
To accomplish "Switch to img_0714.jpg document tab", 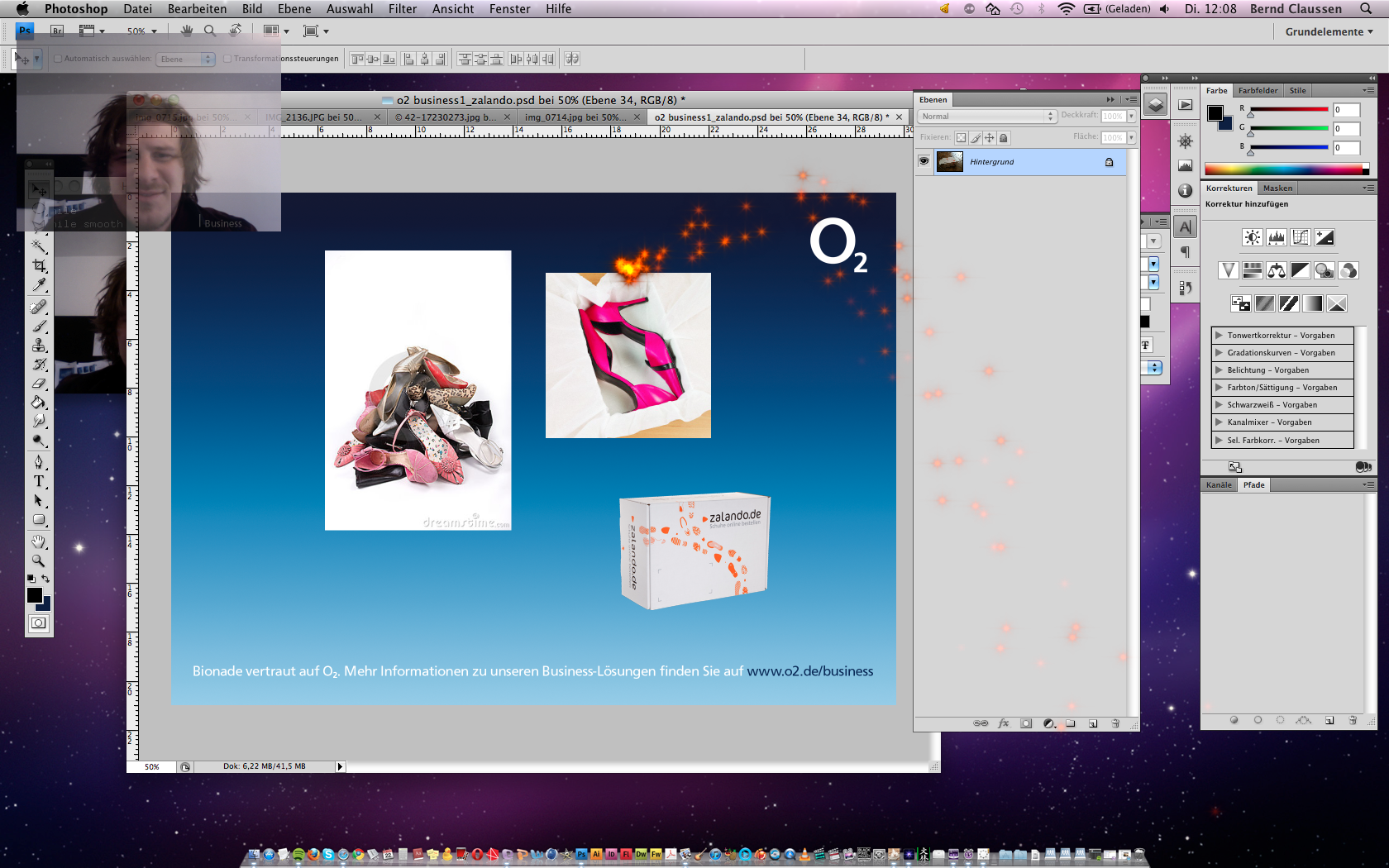I will pos(575,117).
